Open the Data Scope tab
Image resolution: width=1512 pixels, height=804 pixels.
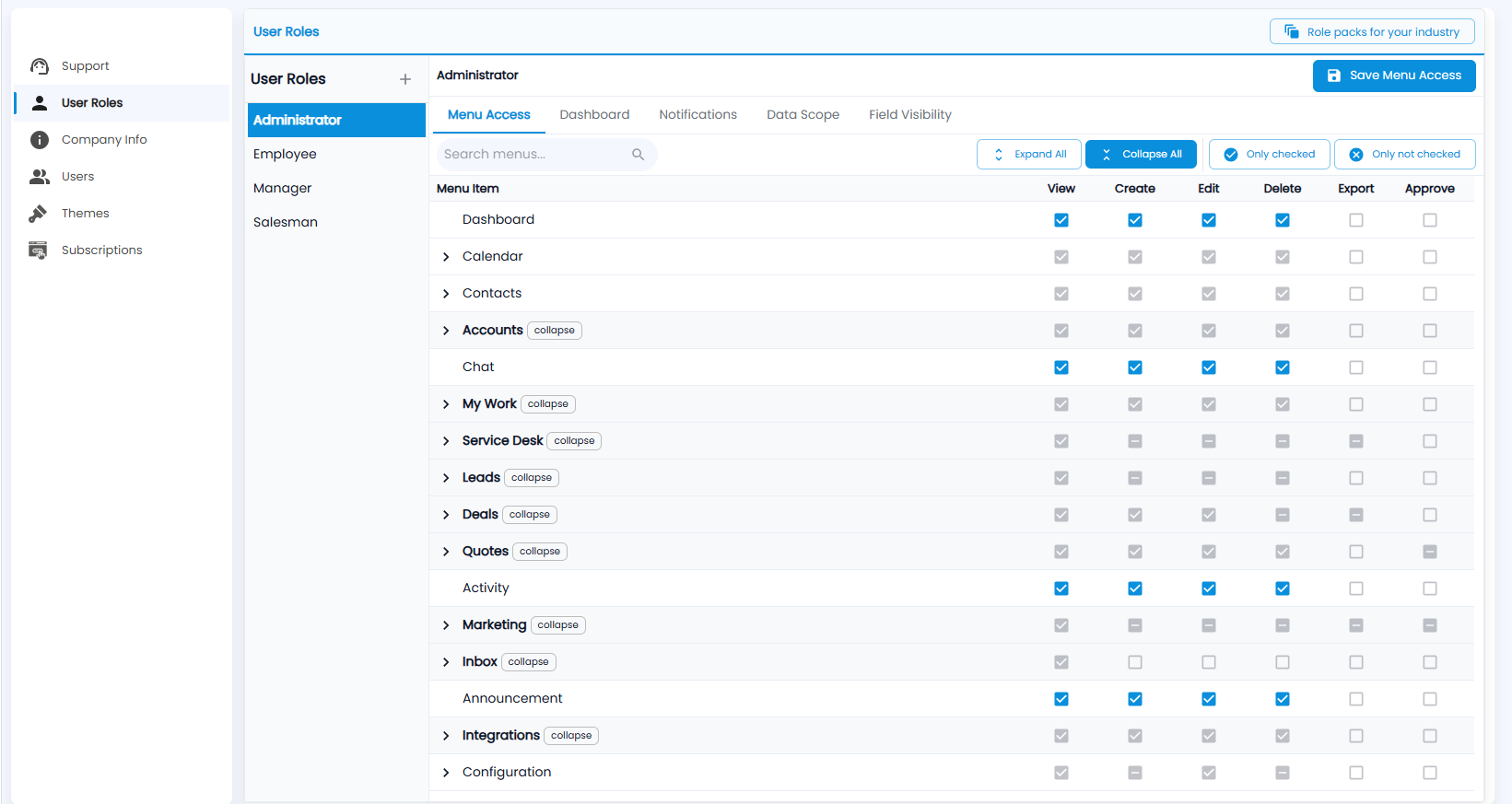pyautogui.click(x=803, y=115)
